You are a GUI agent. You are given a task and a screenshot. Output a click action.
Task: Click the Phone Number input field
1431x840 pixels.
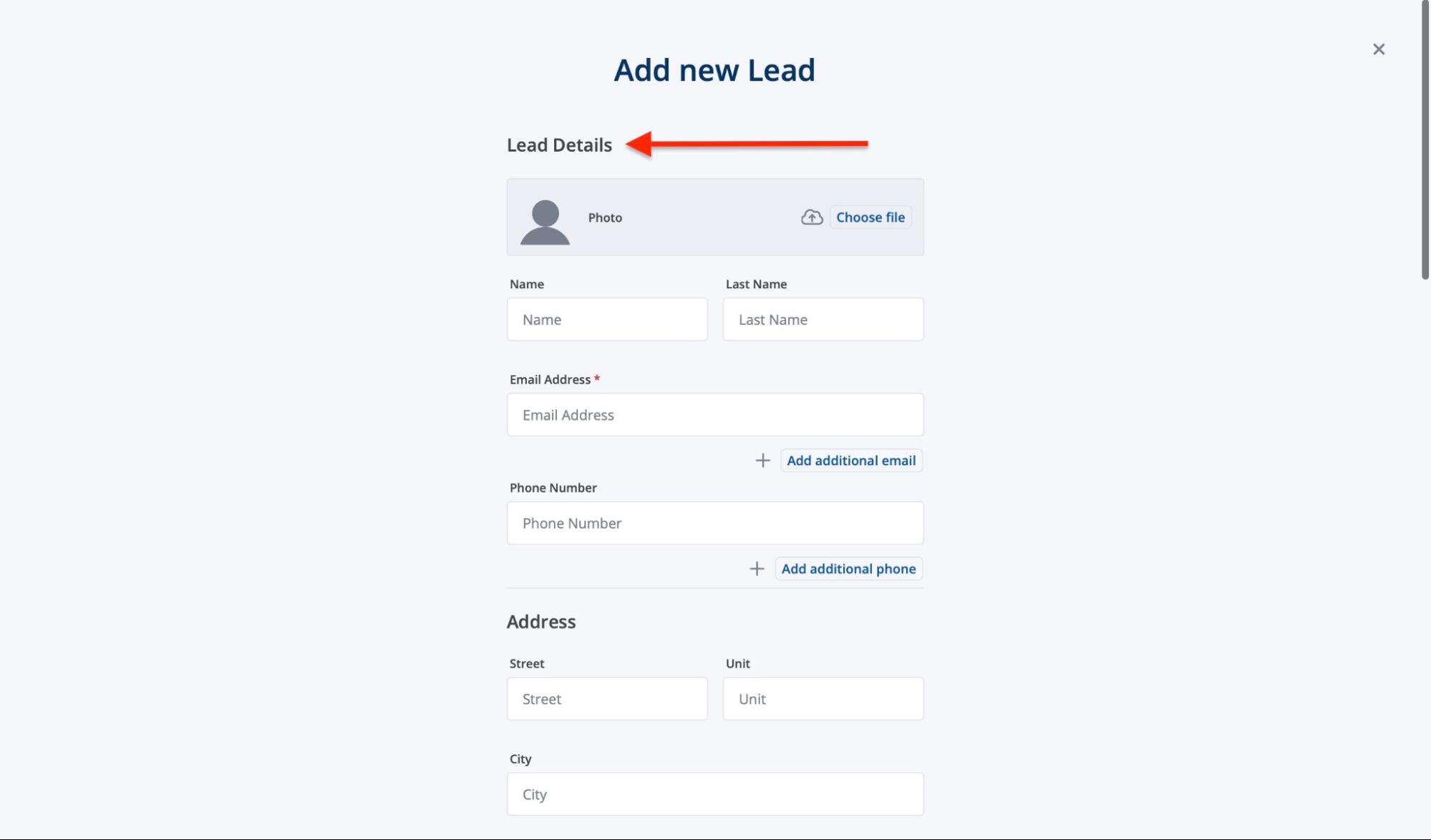coord(714,523)
